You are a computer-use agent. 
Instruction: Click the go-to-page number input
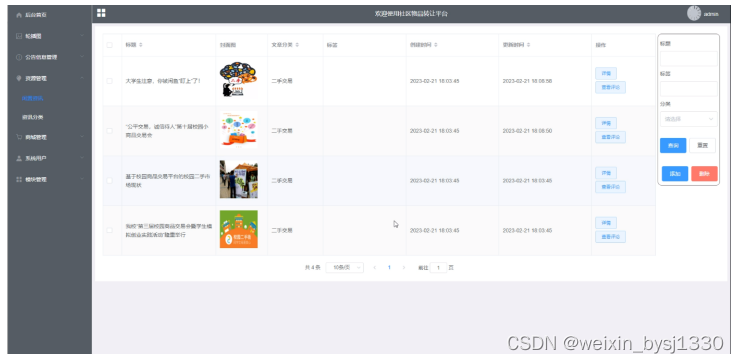[x=438, y=268]
